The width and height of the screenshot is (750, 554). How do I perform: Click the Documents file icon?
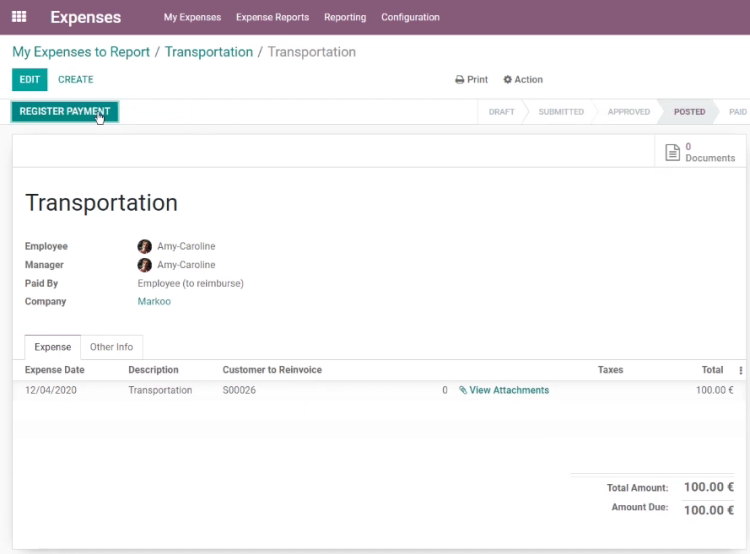(x=672, y=152)
